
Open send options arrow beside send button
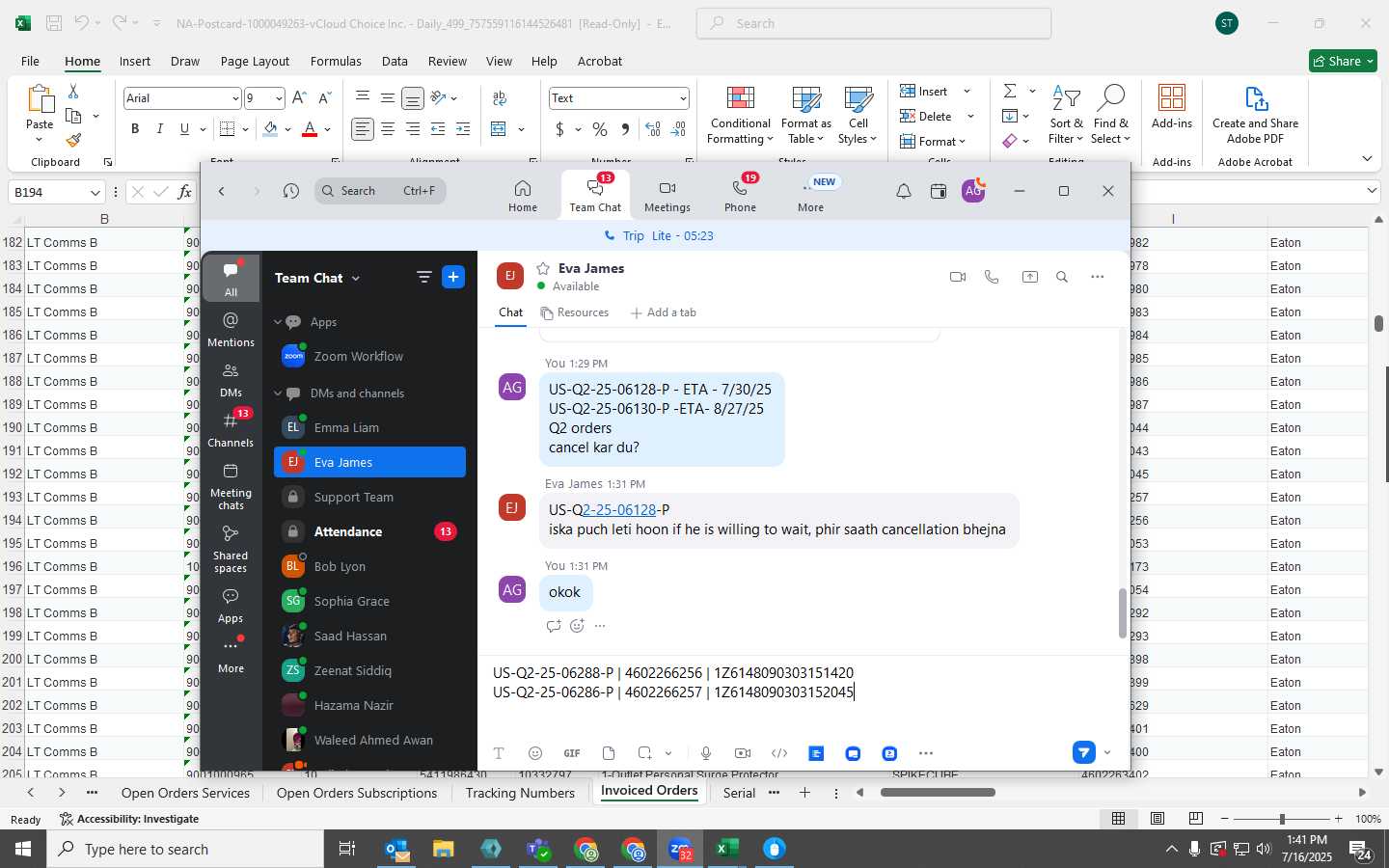tap(1107, 753)
